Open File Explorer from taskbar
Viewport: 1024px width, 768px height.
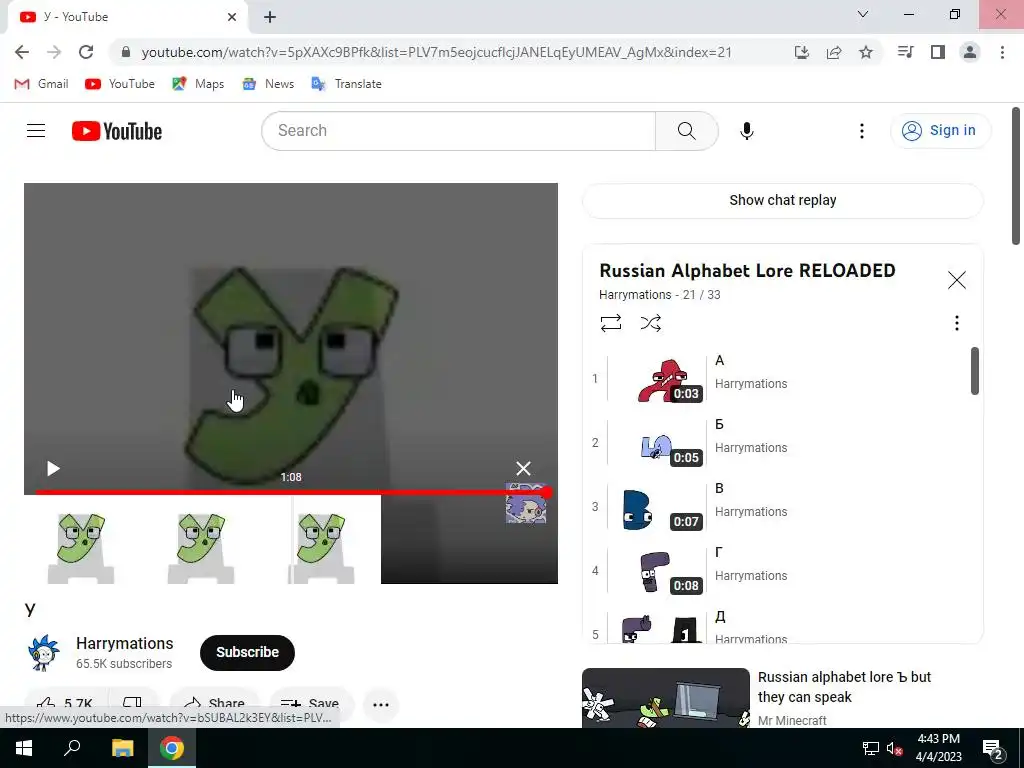[122, 748]
